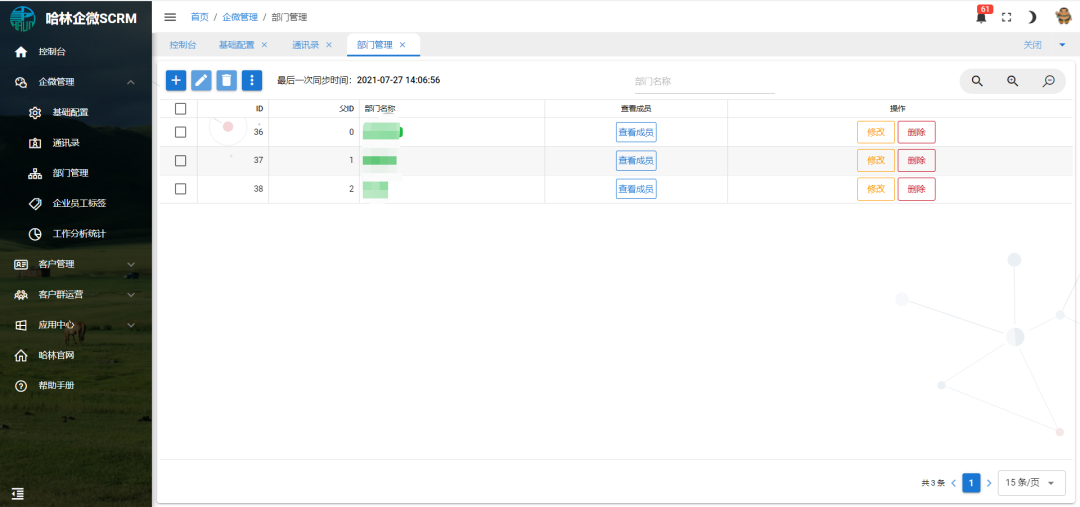This screenshot has height=507, width=1080.
Task: Toggle the select-all header checkbox
Action: point(181,108)
